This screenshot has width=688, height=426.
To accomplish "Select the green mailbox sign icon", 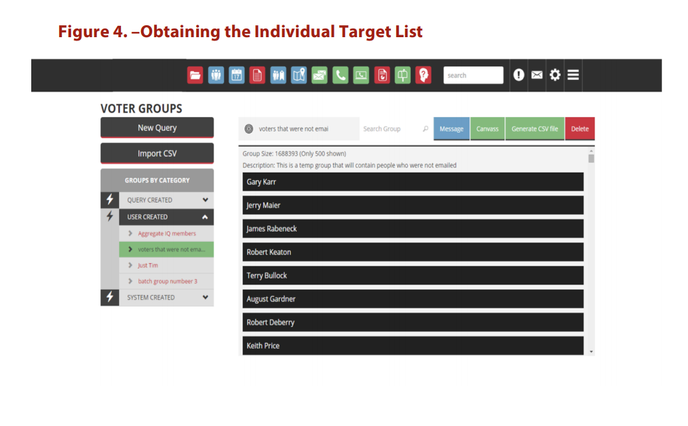I will point(403,75).
